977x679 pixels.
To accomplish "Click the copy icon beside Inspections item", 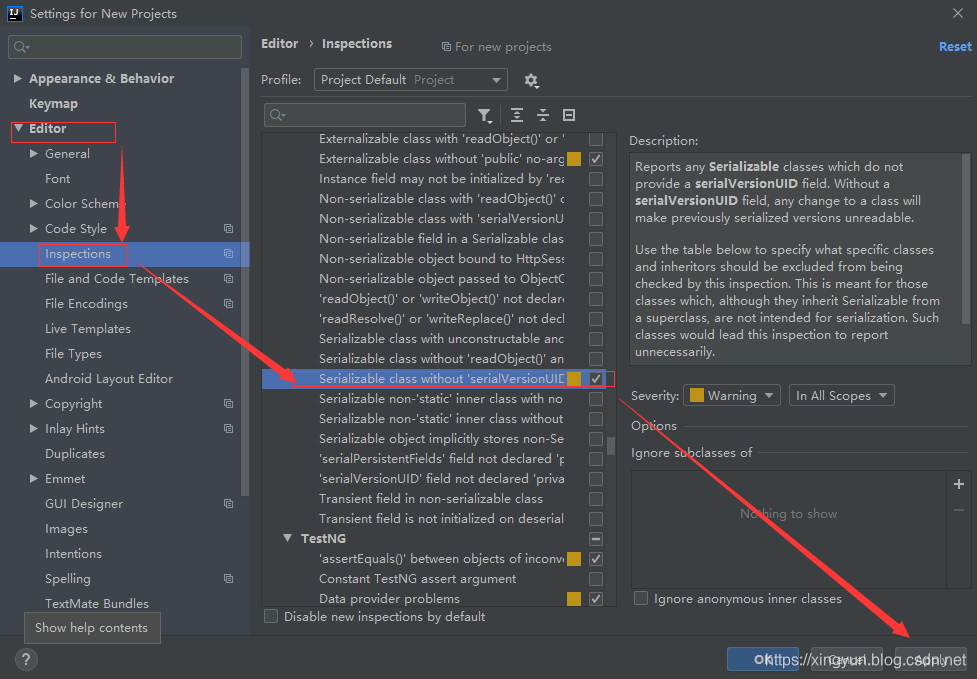I will coord(229,254).
